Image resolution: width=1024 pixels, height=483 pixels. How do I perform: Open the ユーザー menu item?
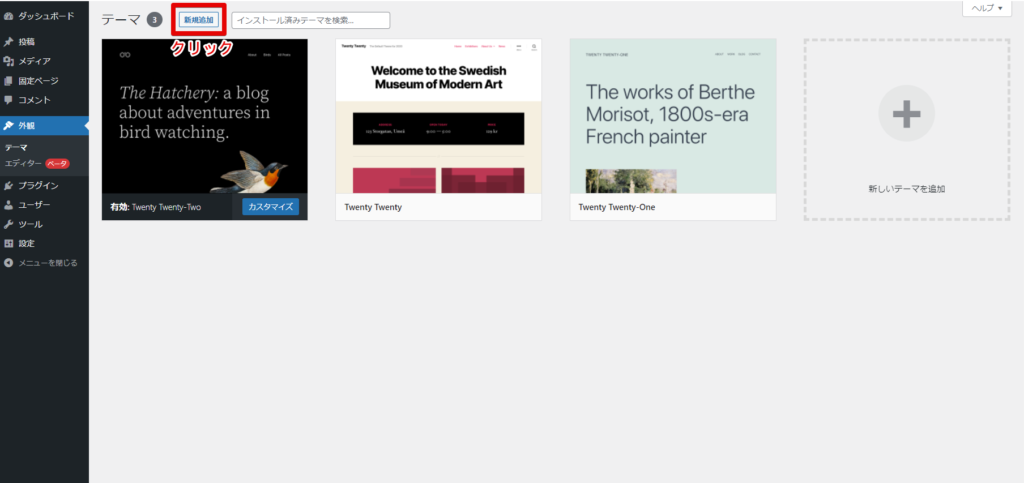coord(44,205)
